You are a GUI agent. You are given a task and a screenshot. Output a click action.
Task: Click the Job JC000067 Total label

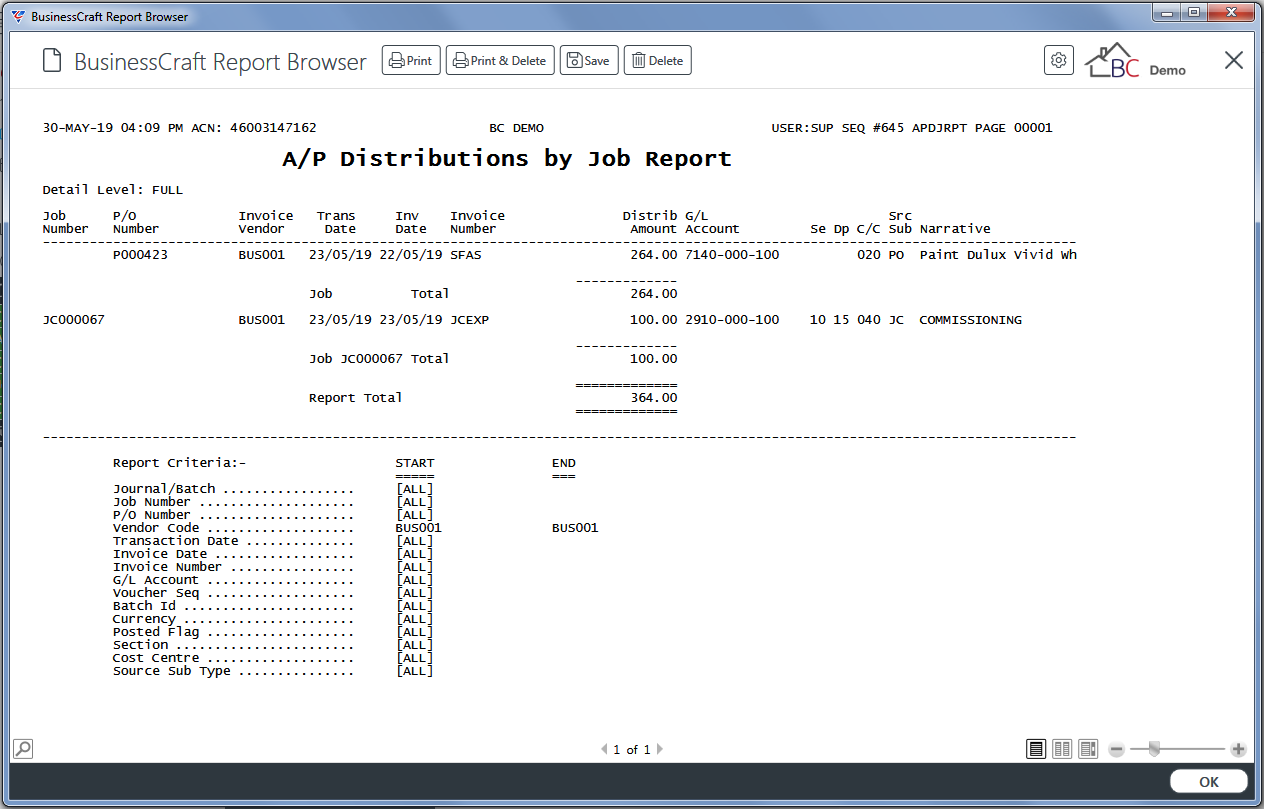tap(379, 359)
